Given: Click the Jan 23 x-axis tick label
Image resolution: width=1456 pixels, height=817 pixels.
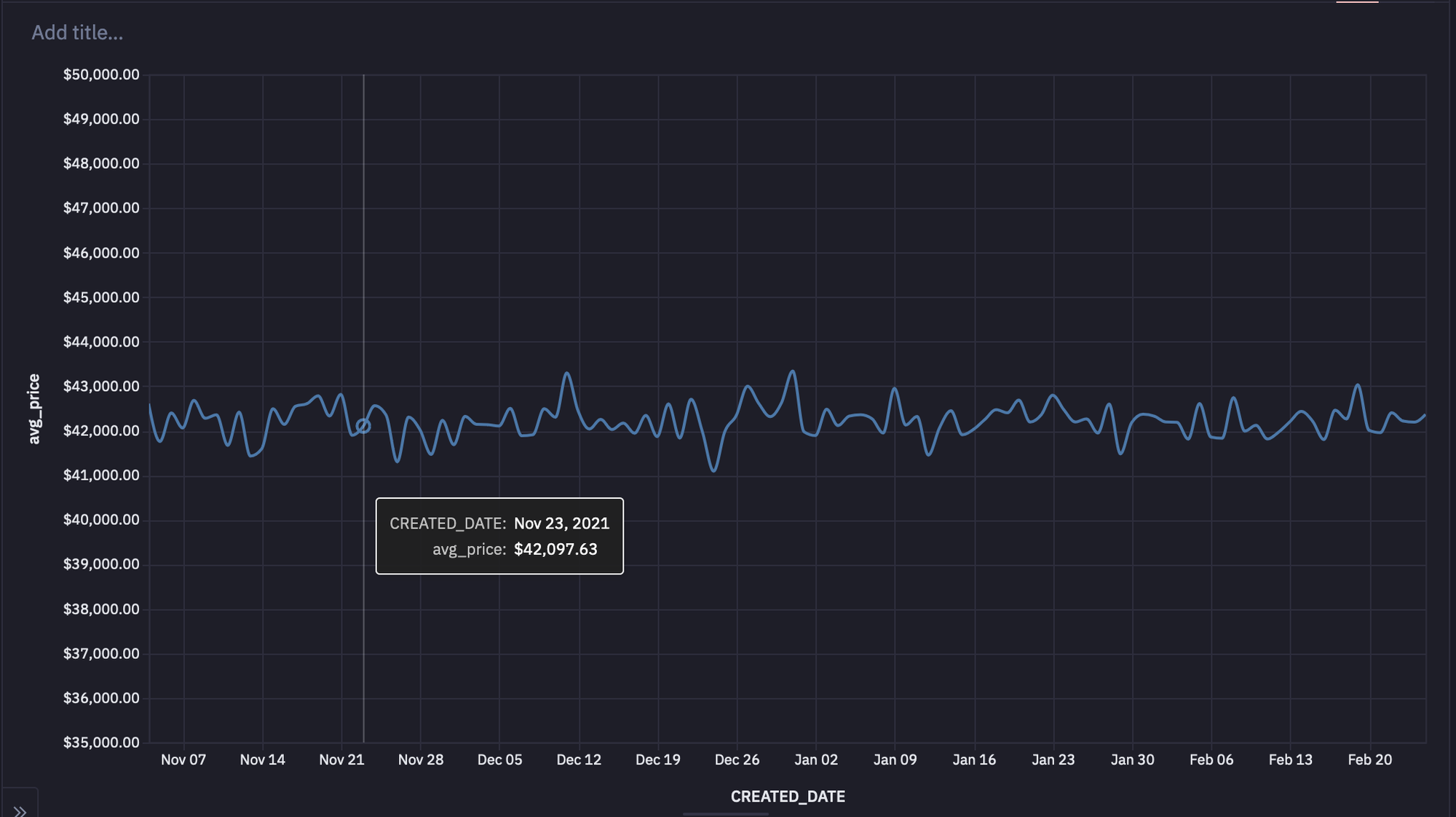Looking at the screenshot, I should 1053,759.
